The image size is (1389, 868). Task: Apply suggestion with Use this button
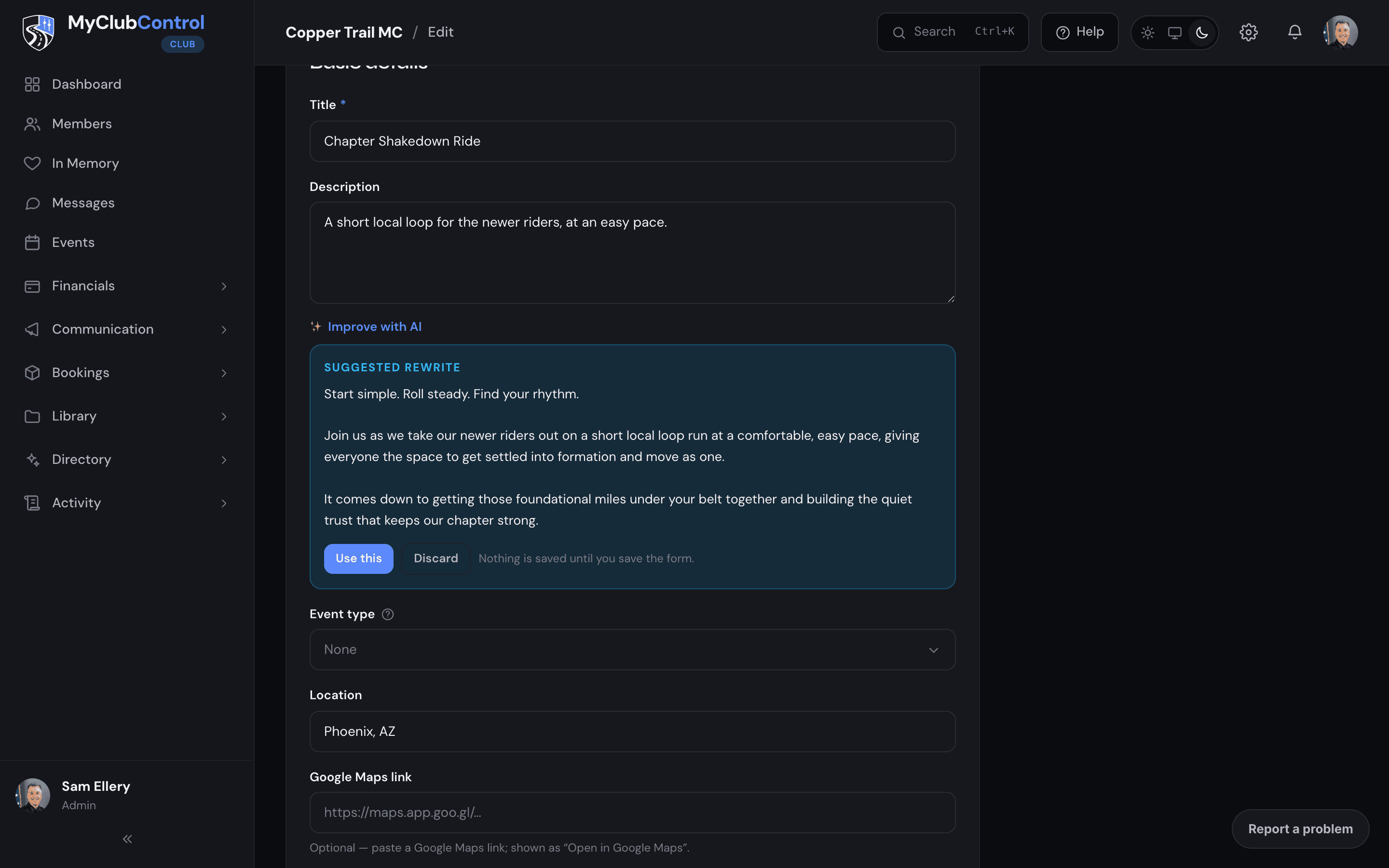tap(358, 558)
